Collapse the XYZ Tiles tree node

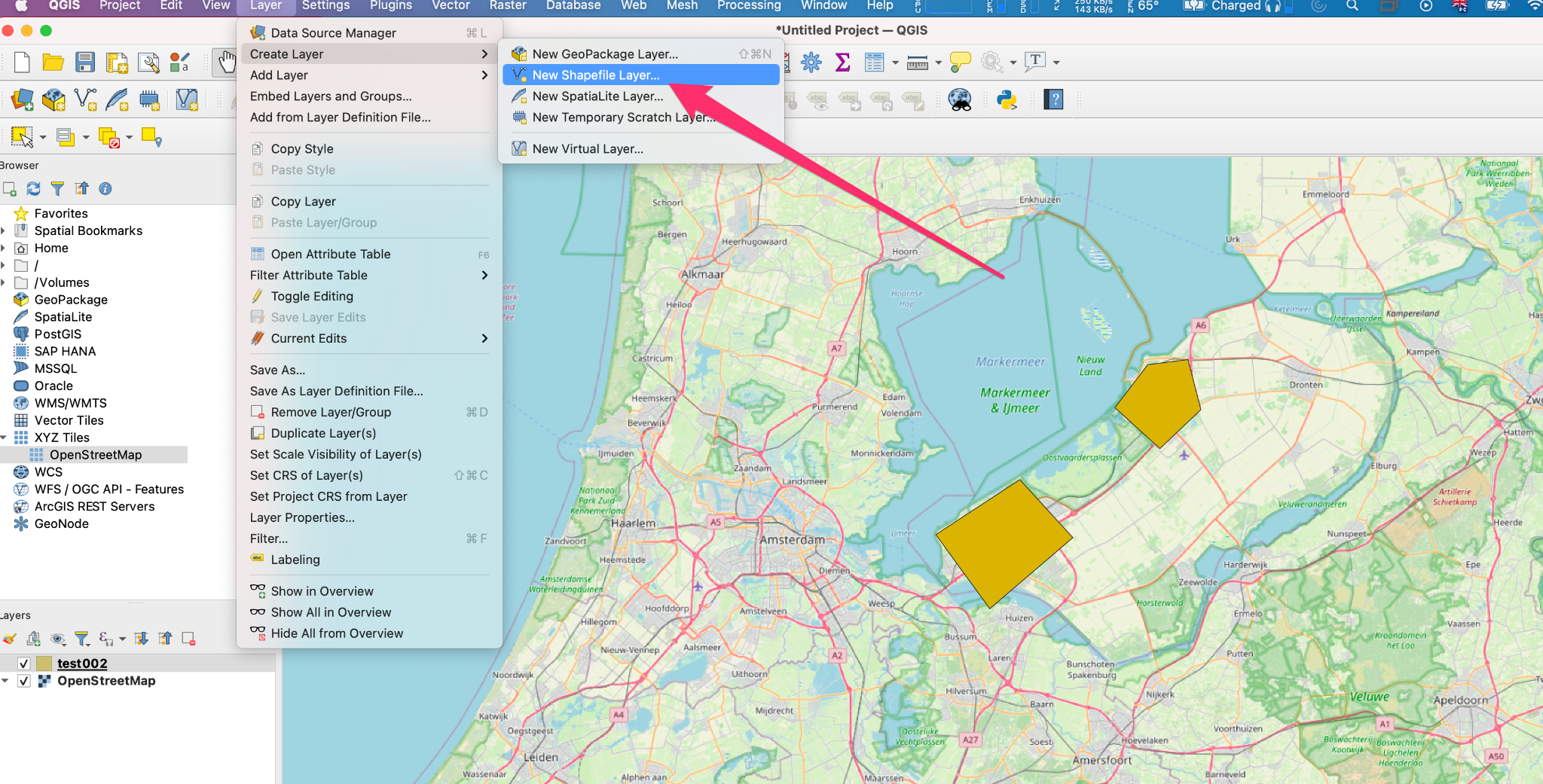[5, 438]
